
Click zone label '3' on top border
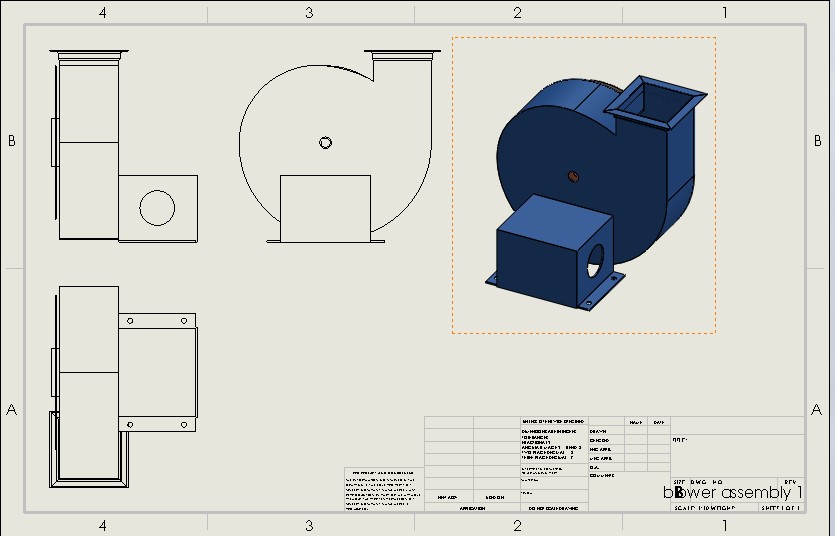coord(309,12)
